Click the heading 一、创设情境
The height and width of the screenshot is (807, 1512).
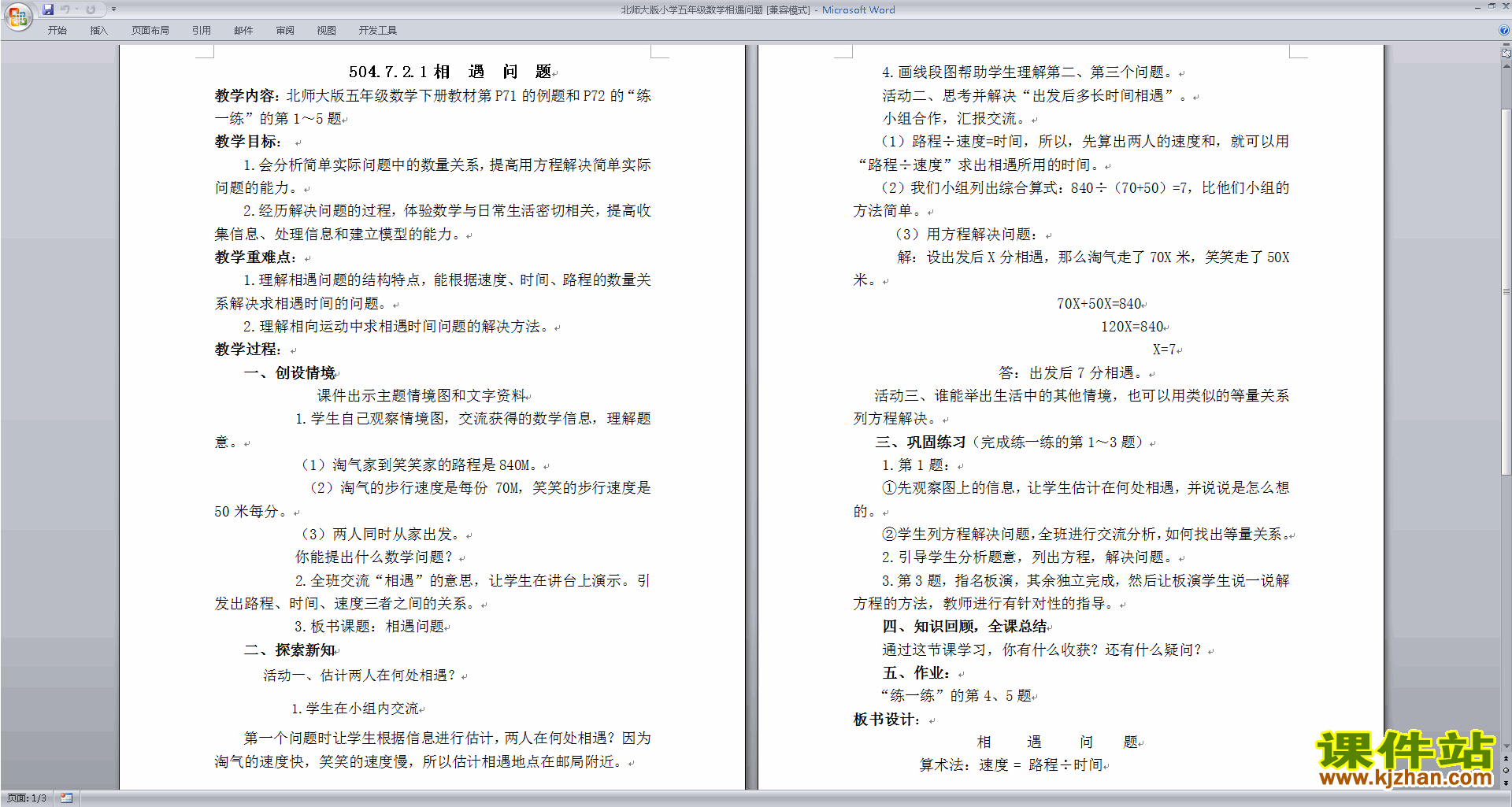(x=290, y=373)
